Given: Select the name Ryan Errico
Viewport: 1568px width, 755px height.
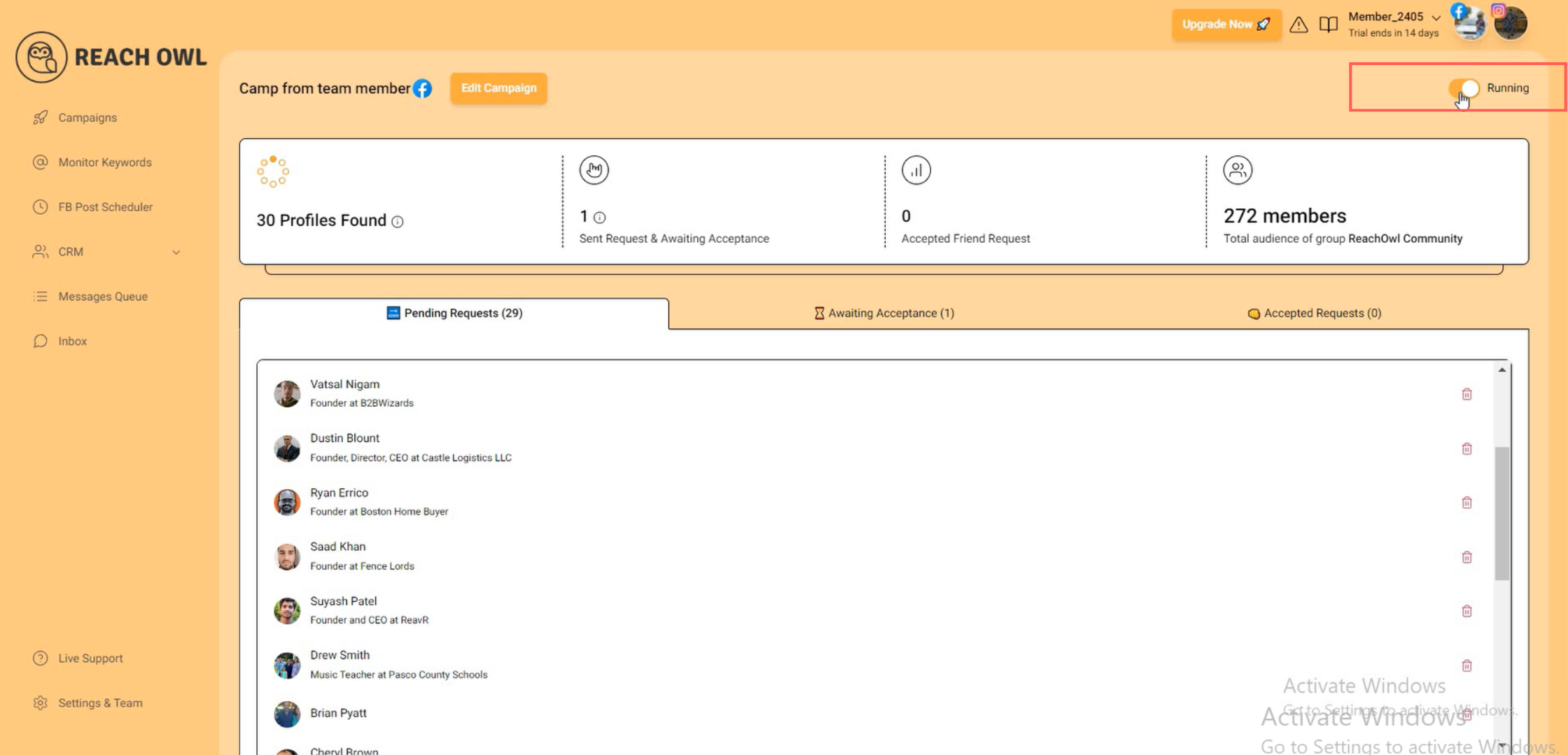Looking at the screenshot, I should [x=339, y=493].
